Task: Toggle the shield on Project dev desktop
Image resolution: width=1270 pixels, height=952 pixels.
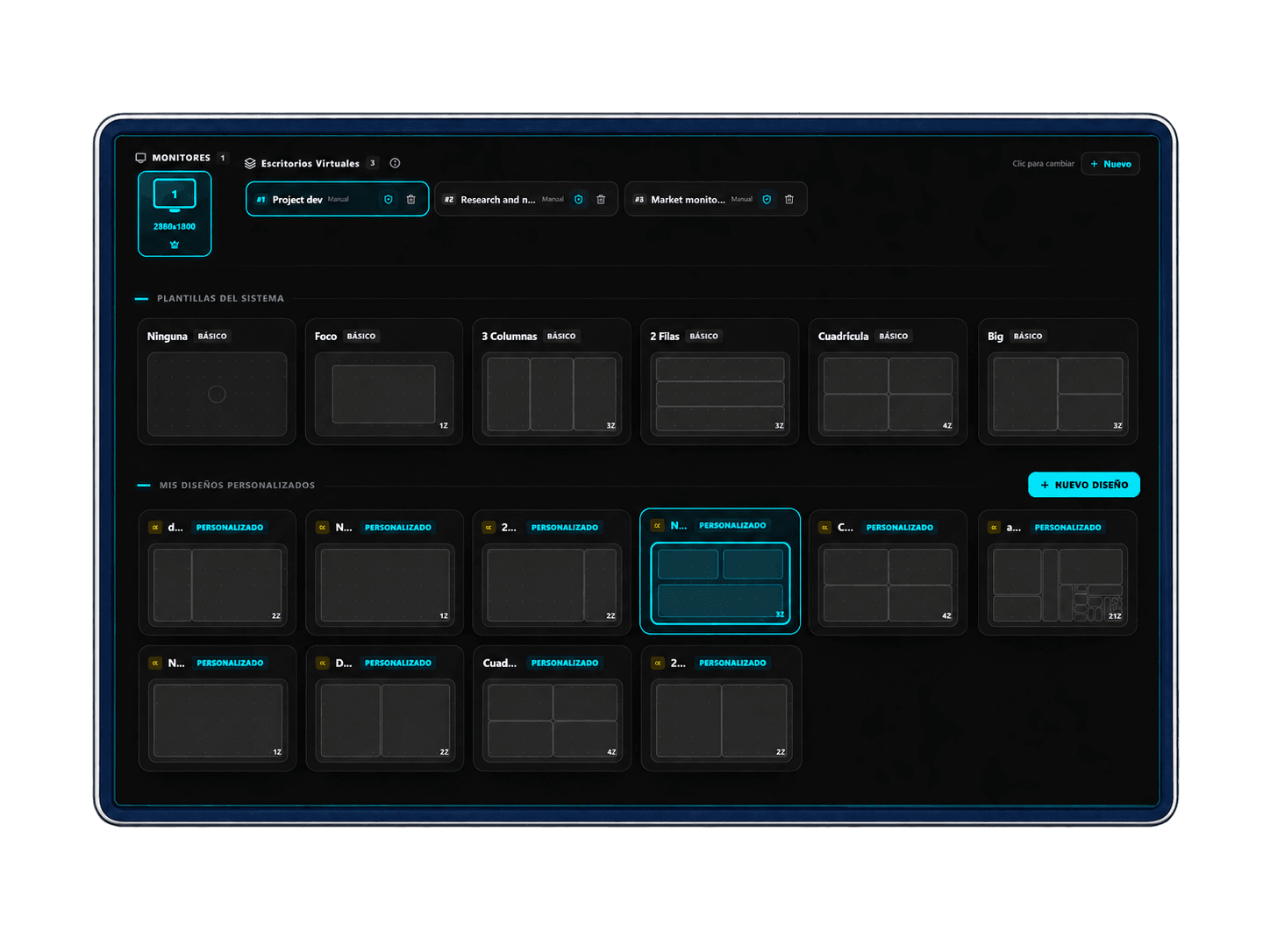Action: pyautogui.click(x=389, y=200)
